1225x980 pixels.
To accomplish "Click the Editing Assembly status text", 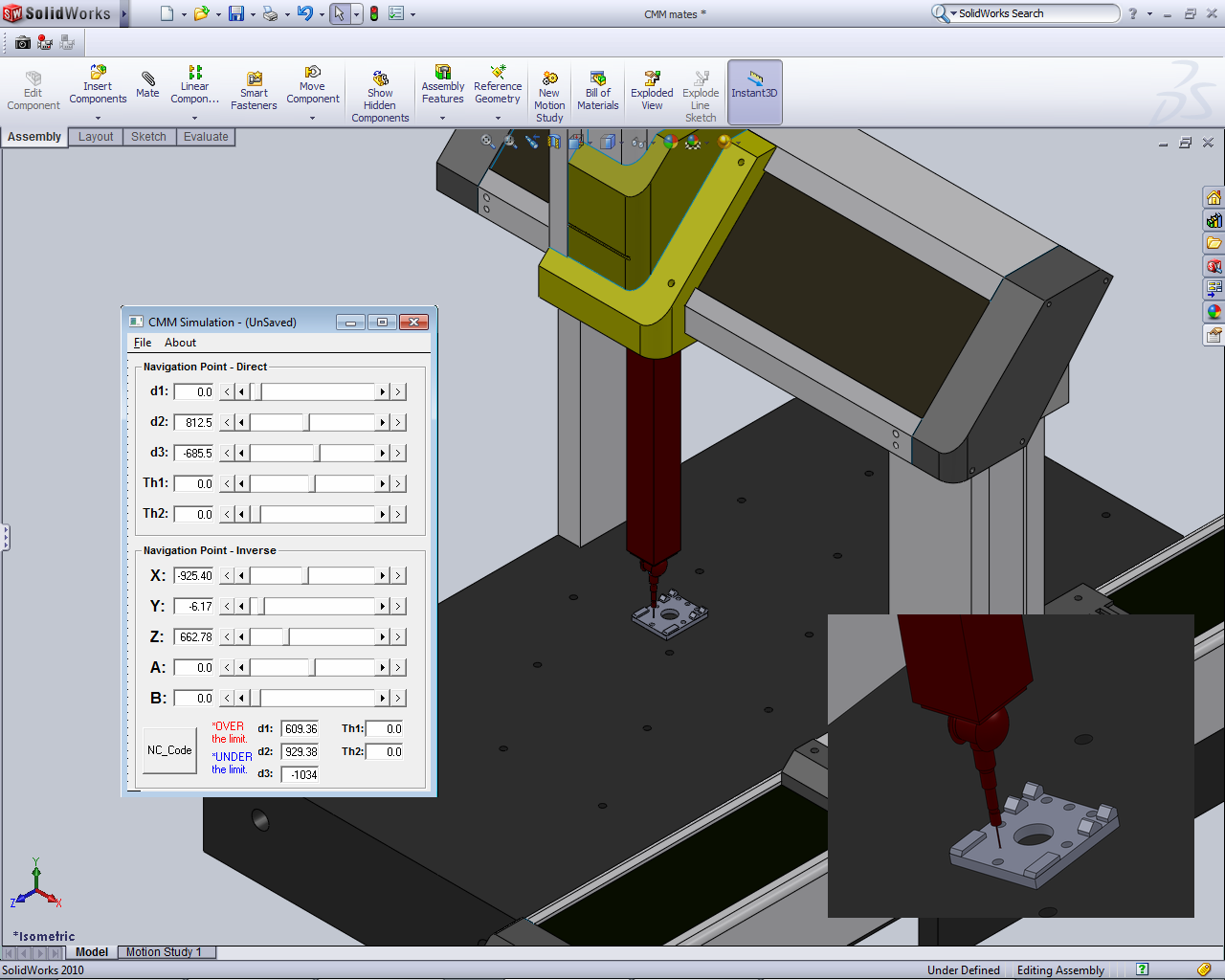I will 1060,970.
